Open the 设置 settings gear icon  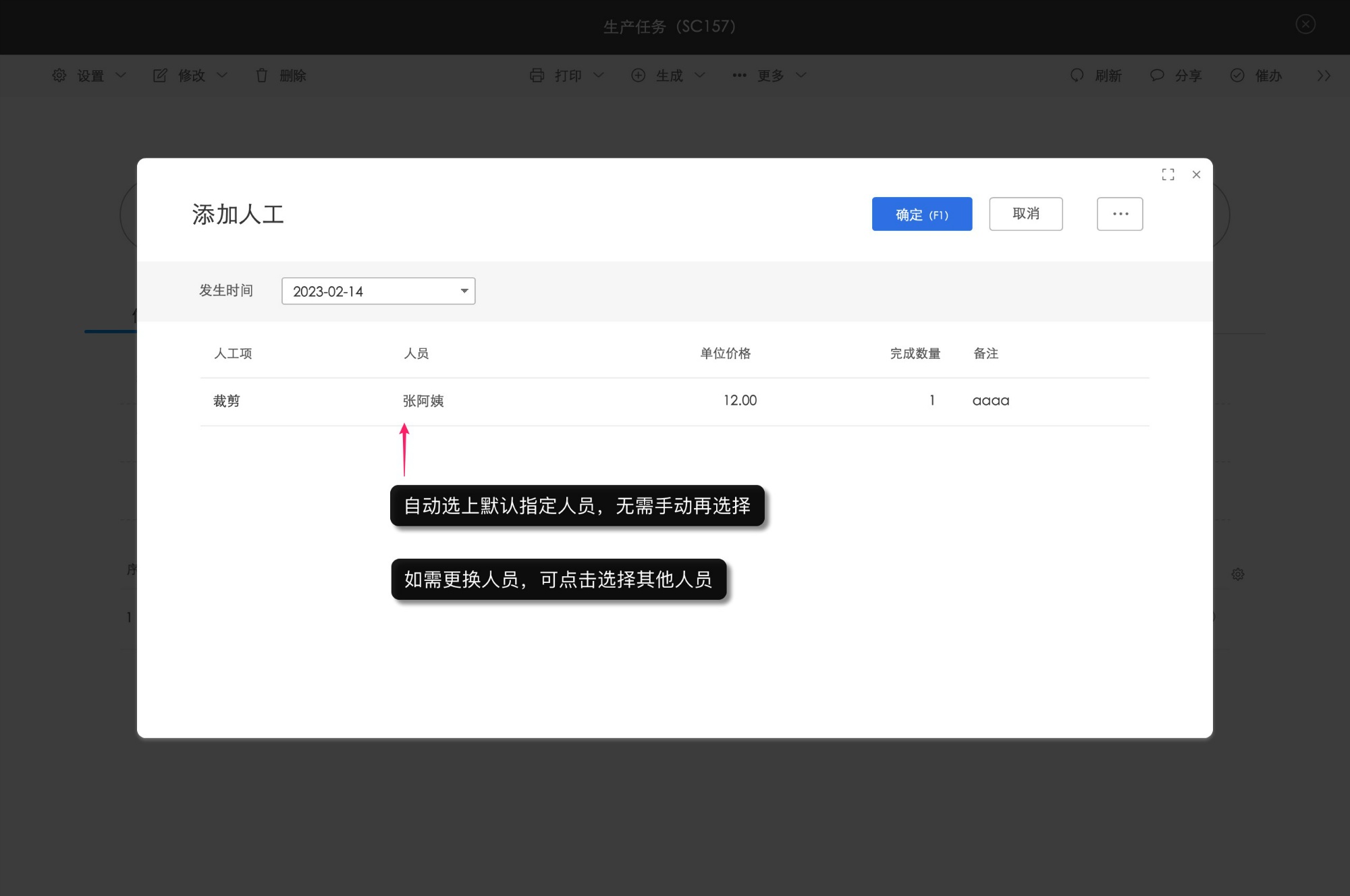[59, 76]
